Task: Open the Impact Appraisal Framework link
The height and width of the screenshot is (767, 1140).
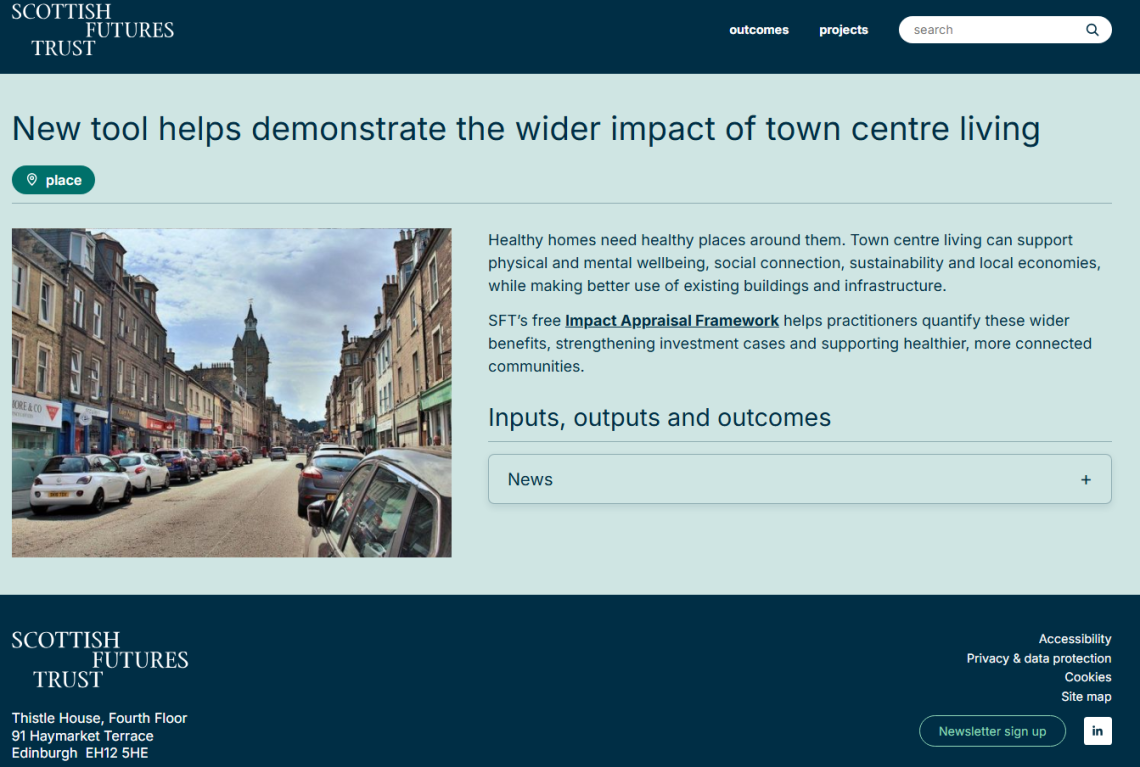Action: pyautogui.click(x=672, y=321)
